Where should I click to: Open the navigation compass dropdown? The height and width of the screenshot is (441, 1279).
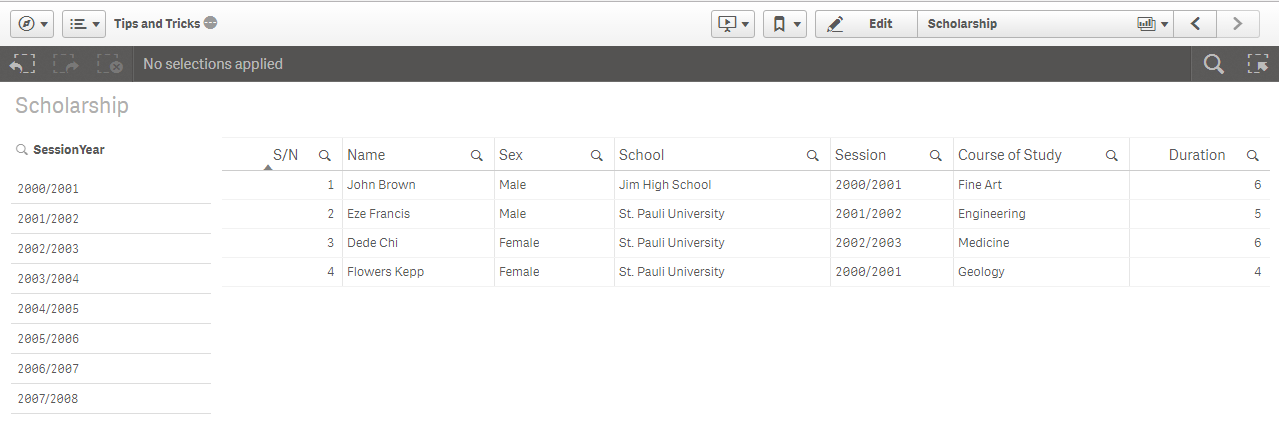tap(31, 24)
